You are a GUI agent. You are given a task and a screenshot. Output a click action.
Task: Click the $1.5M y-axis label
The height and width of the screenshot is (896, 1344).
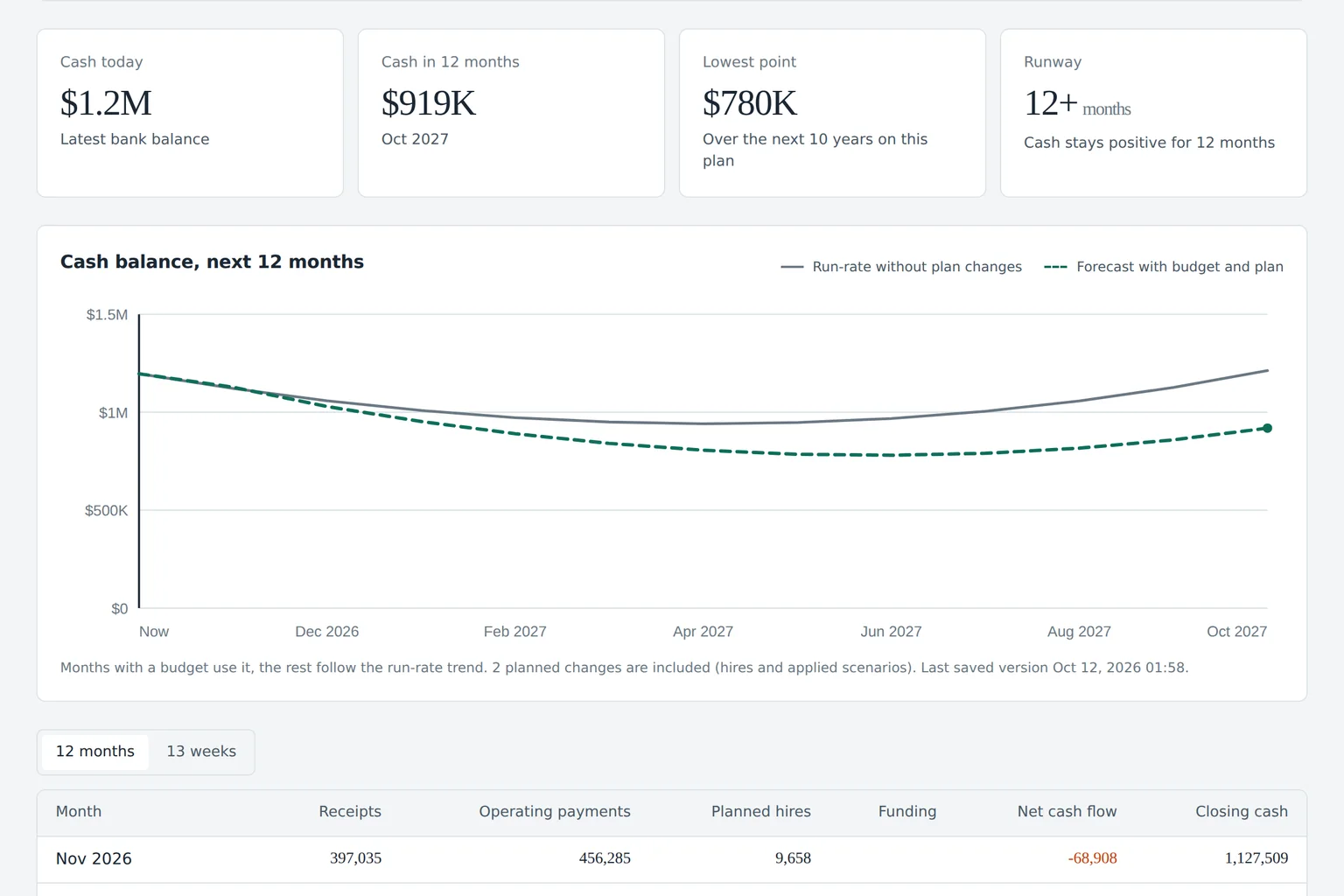[107, 315]
